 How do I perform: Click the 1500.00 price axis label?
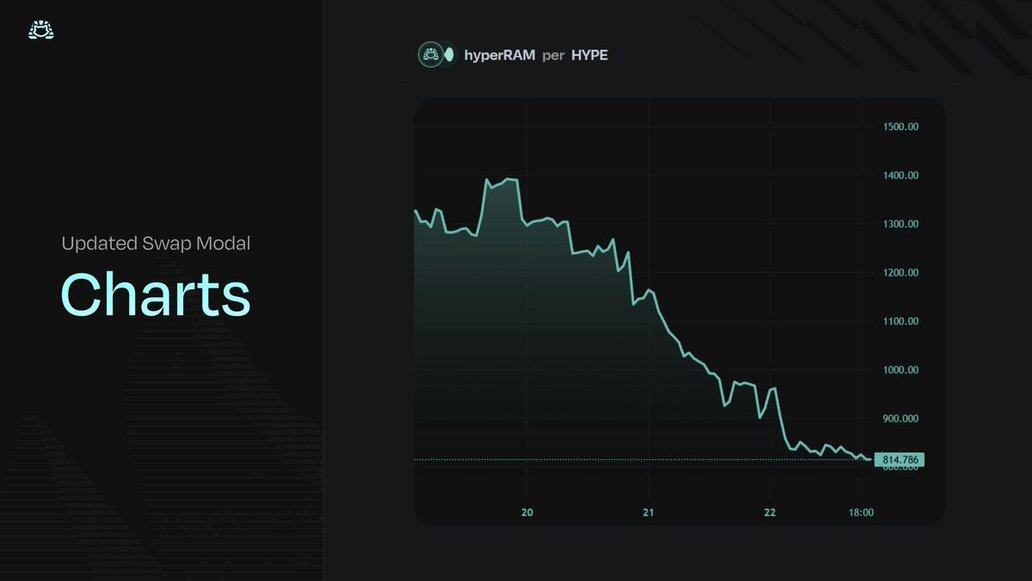pos(900,127)
